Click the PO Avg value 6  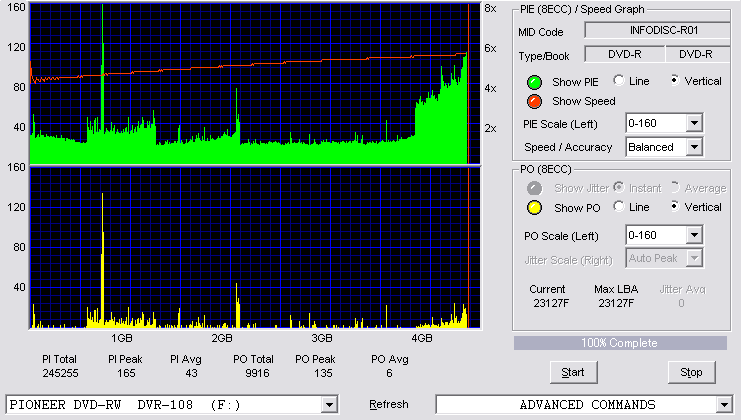click(x=389, y=373)
